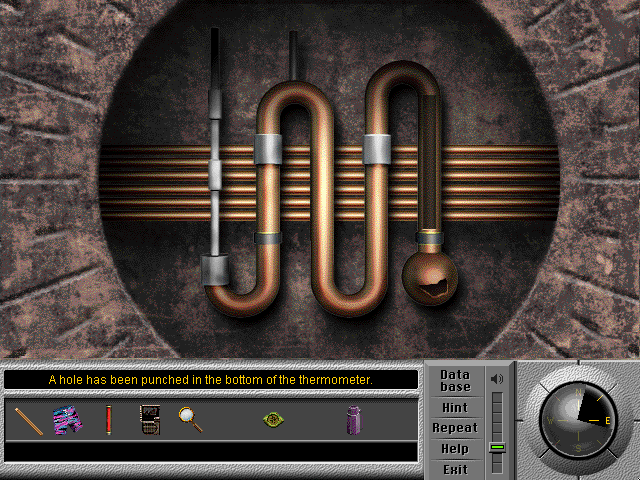640x480 pixels.
Task: Click the Repeat button
Action: pyautogui.click(x=455, y=428)
